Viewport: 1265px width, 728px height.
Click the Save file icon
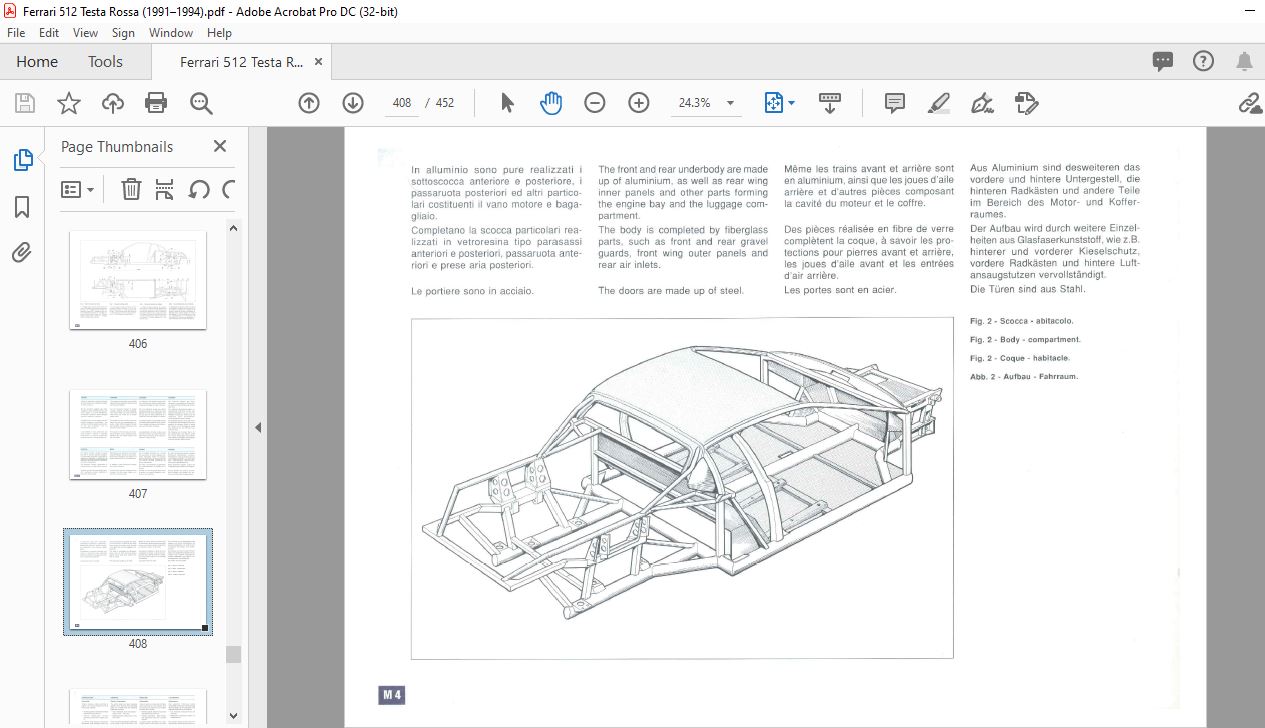point(25,103)
